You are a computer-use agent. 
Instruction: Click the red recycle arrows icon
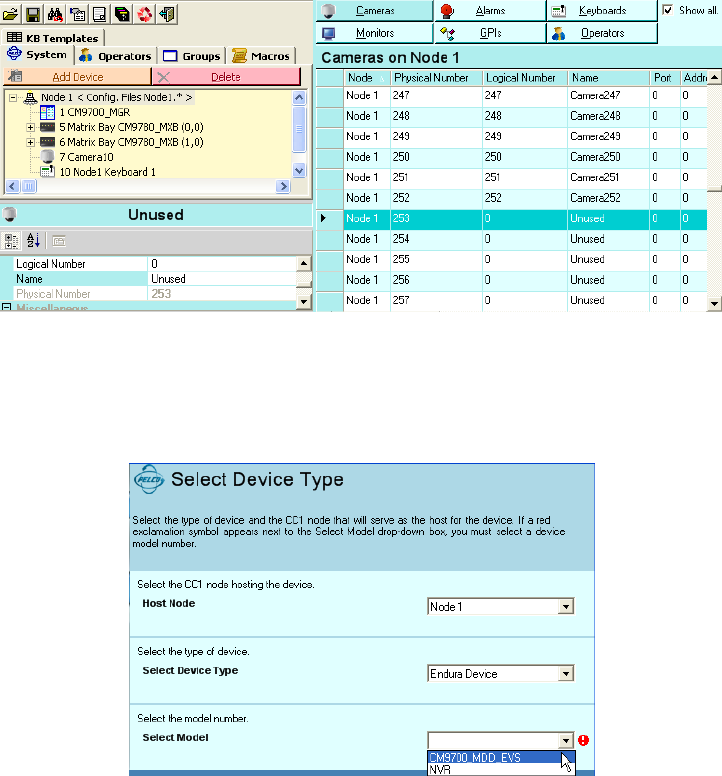pyautogui.click(x=144, y=14)
